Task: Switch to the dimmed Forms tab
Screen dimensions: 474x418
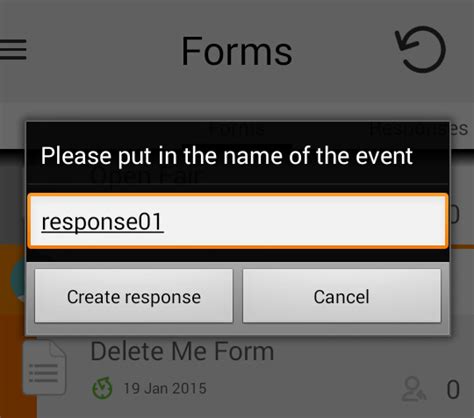Action: [237, 129]
